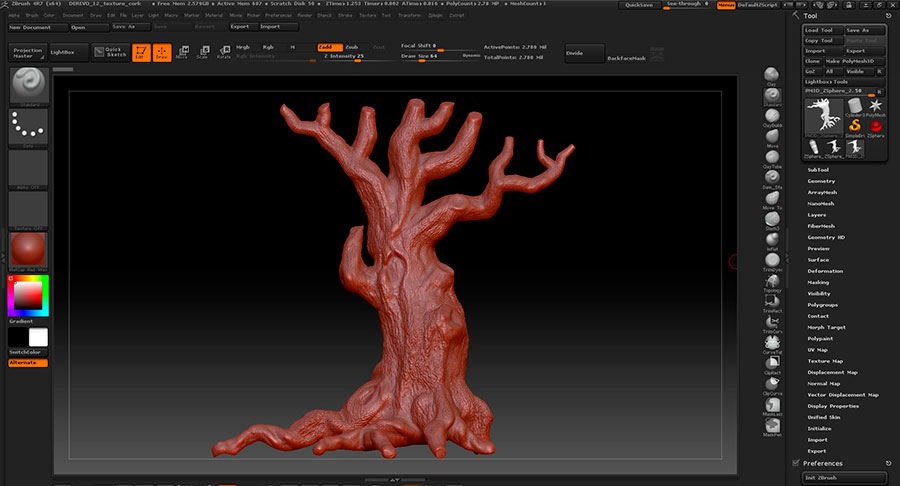Choose the PolyMesh3D star tool

876,106
